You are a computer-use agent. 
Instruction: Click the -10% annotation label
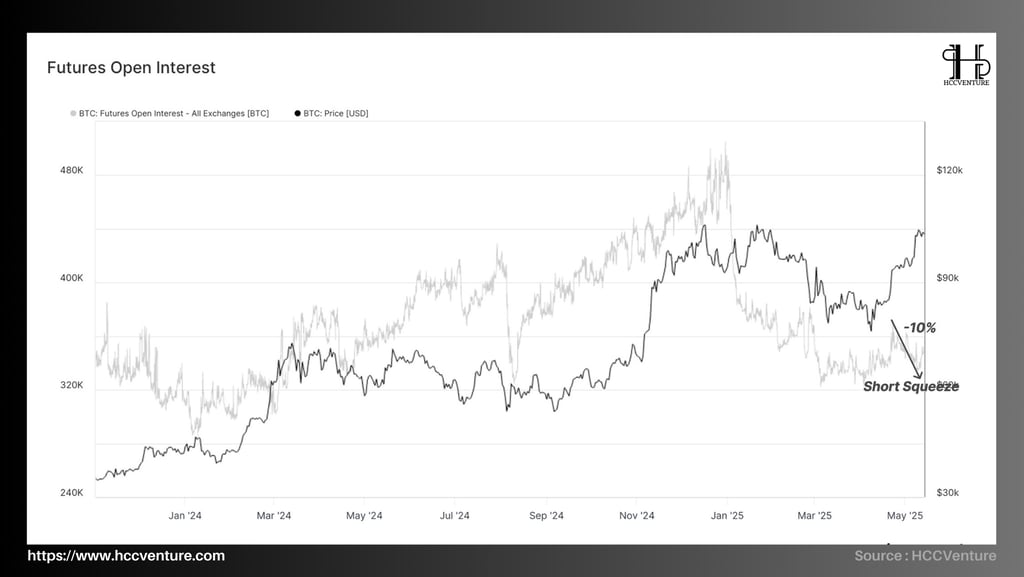click(x=920, y=328)
